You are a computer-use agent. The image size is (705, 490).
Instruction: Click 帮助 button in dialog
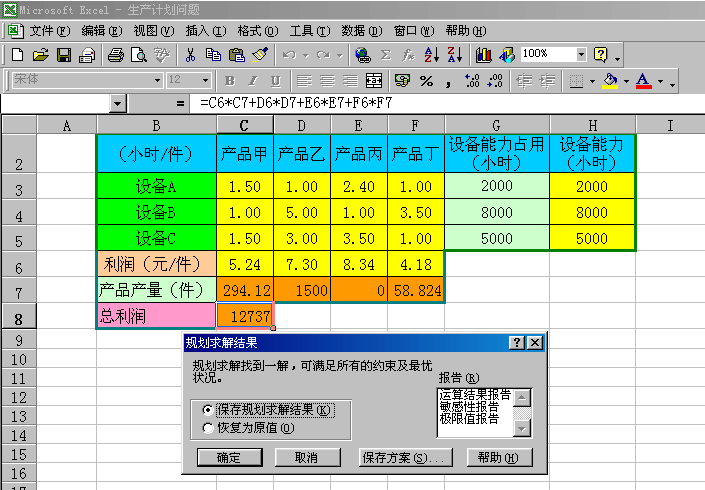point(500,458)
